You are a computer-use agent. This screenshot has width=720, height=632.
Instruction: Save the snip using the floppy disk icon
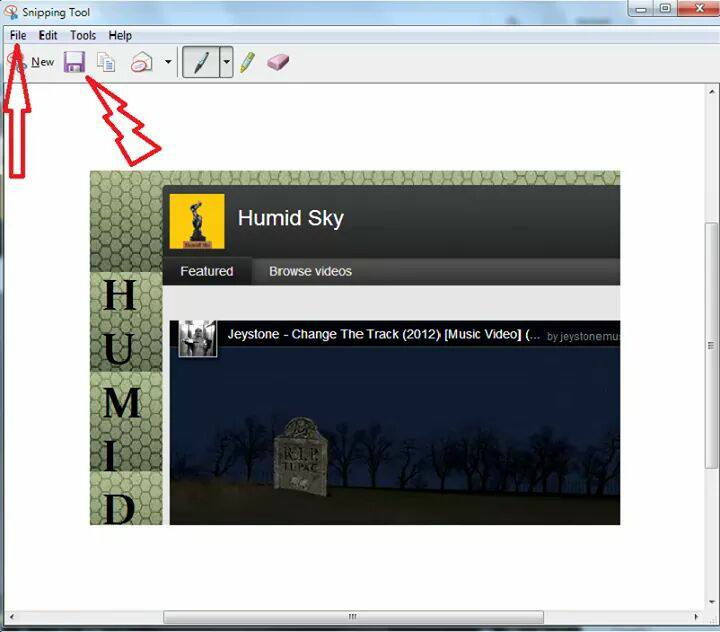[x=74, y=62]
